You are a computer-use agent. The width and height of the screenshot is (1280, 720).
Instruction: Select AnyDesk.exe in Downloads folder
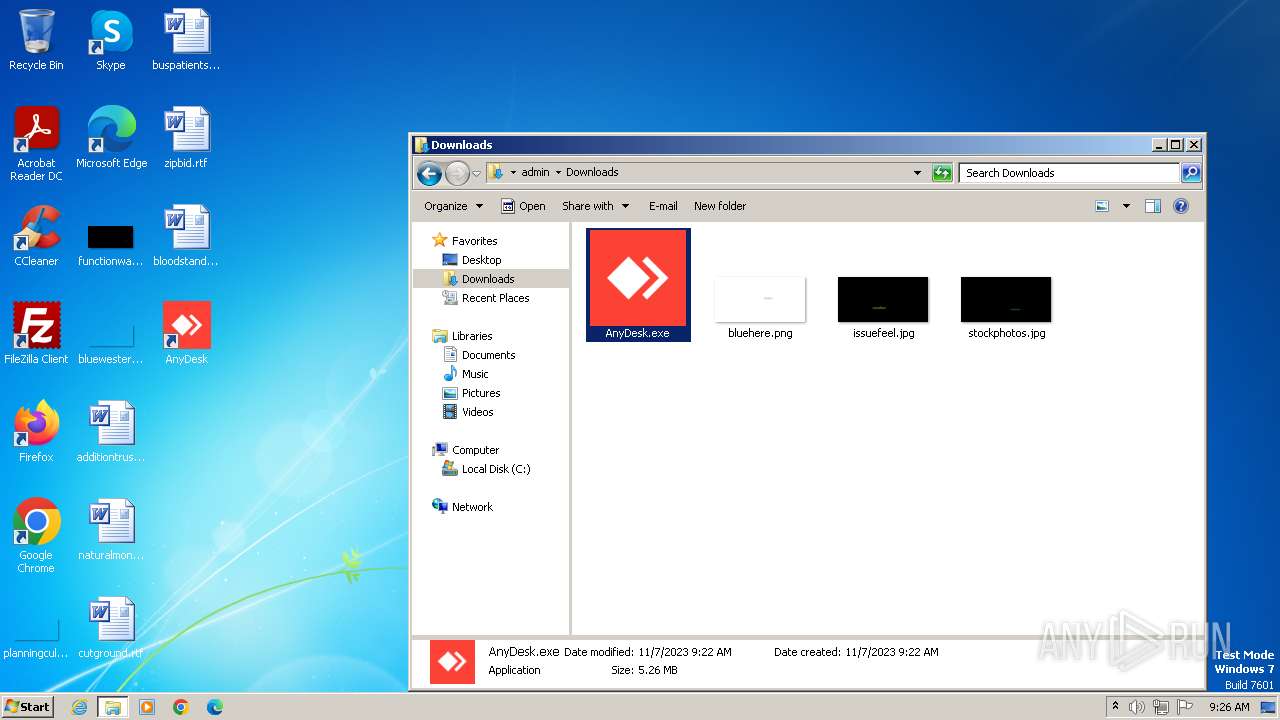point(638,285)
